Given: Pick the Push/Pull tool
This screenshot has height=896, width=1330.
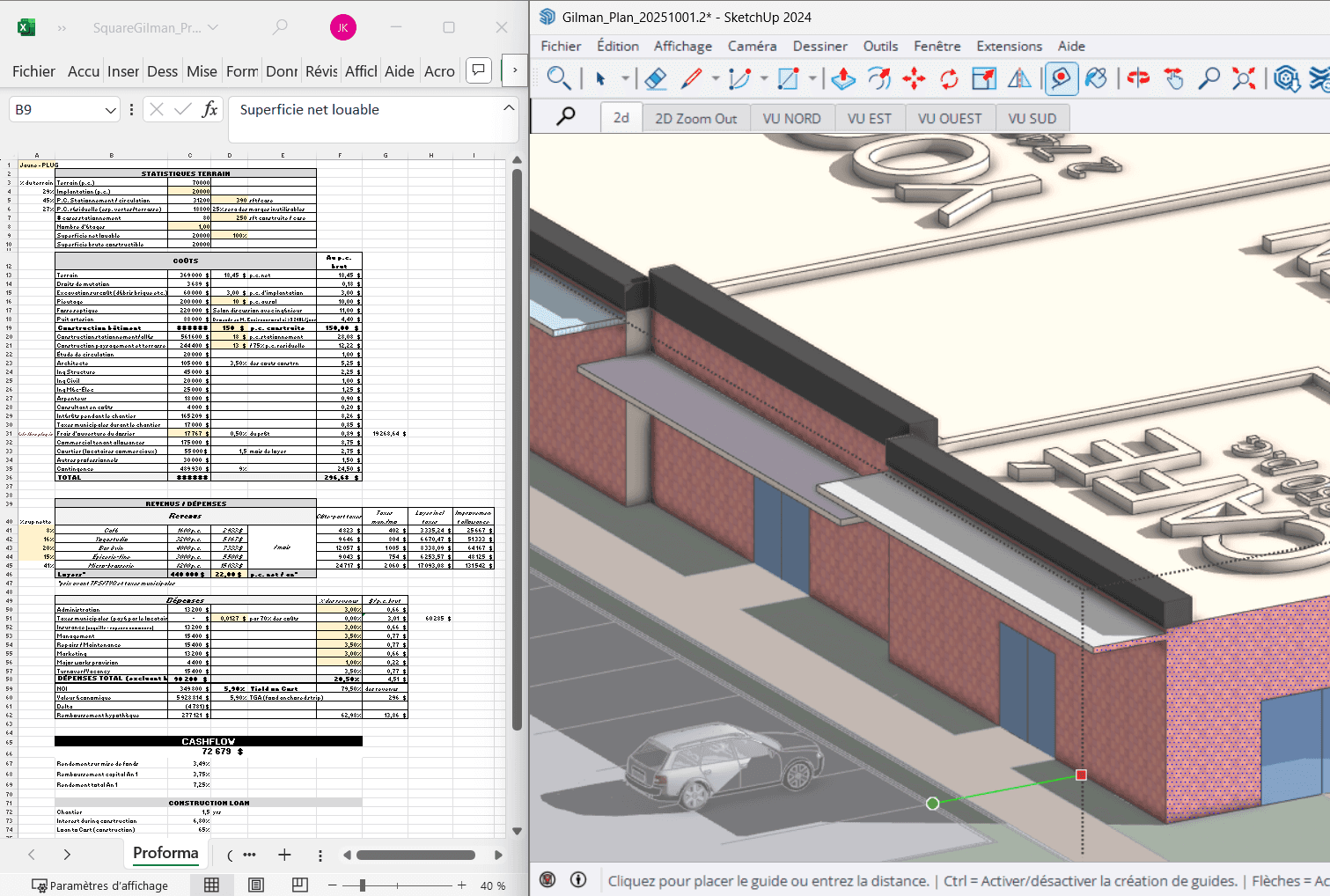Looking at the screenshot, I should [x=842, y=79].
